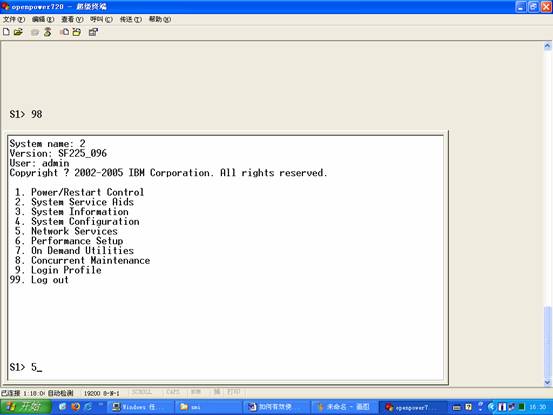Viewport: 553px width, 415px height.
Task: Click "3. System Information" line
Action: [x=72, y=212]
